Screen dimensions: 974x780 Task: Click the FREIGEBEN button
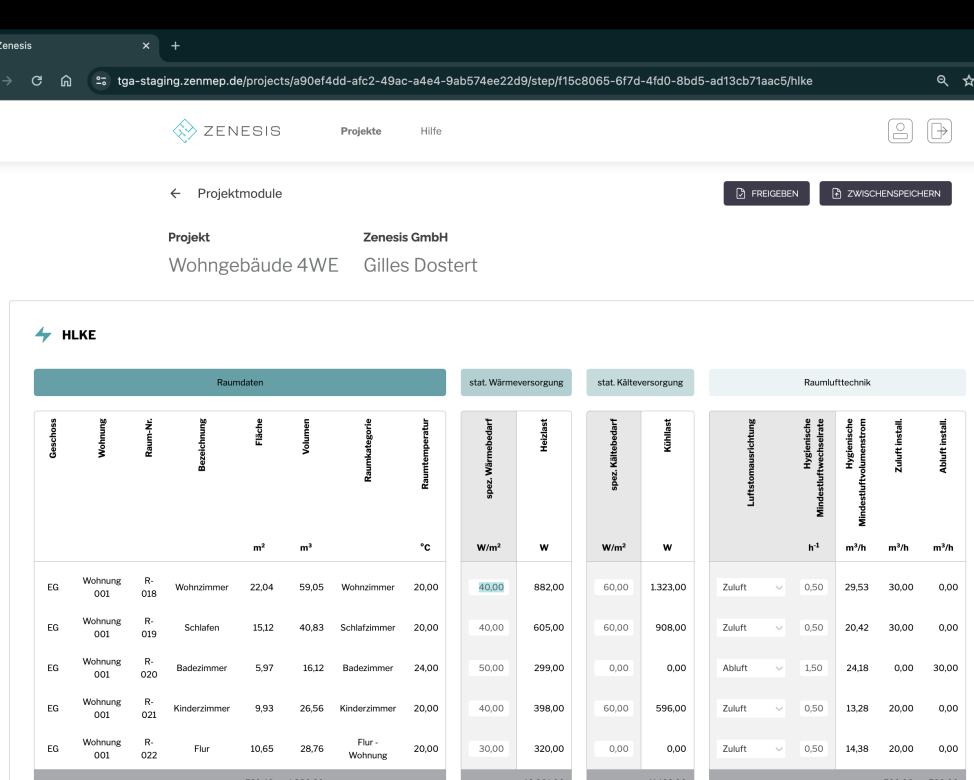tap(767, 194)
